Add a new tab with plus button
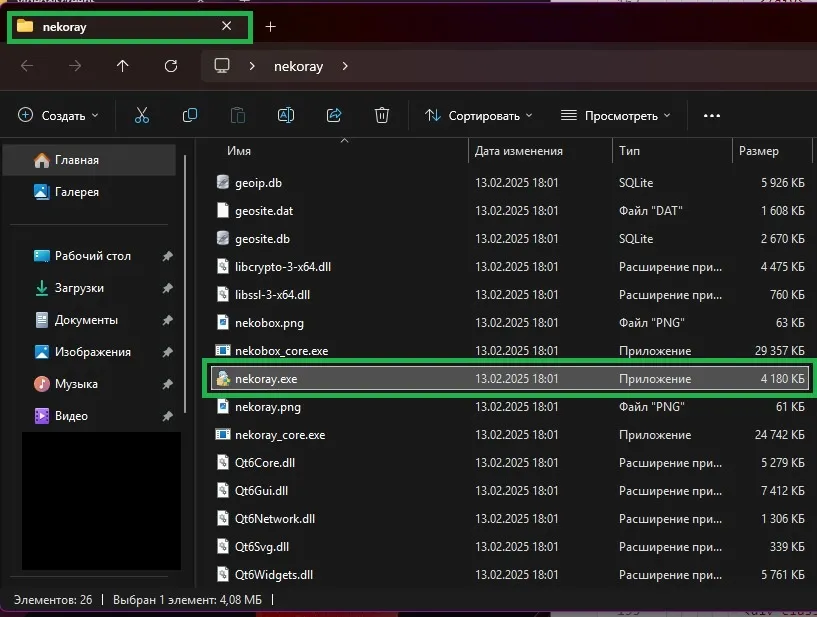The height and width of the screenshot is (617, 817). click(x=270, y=27)
